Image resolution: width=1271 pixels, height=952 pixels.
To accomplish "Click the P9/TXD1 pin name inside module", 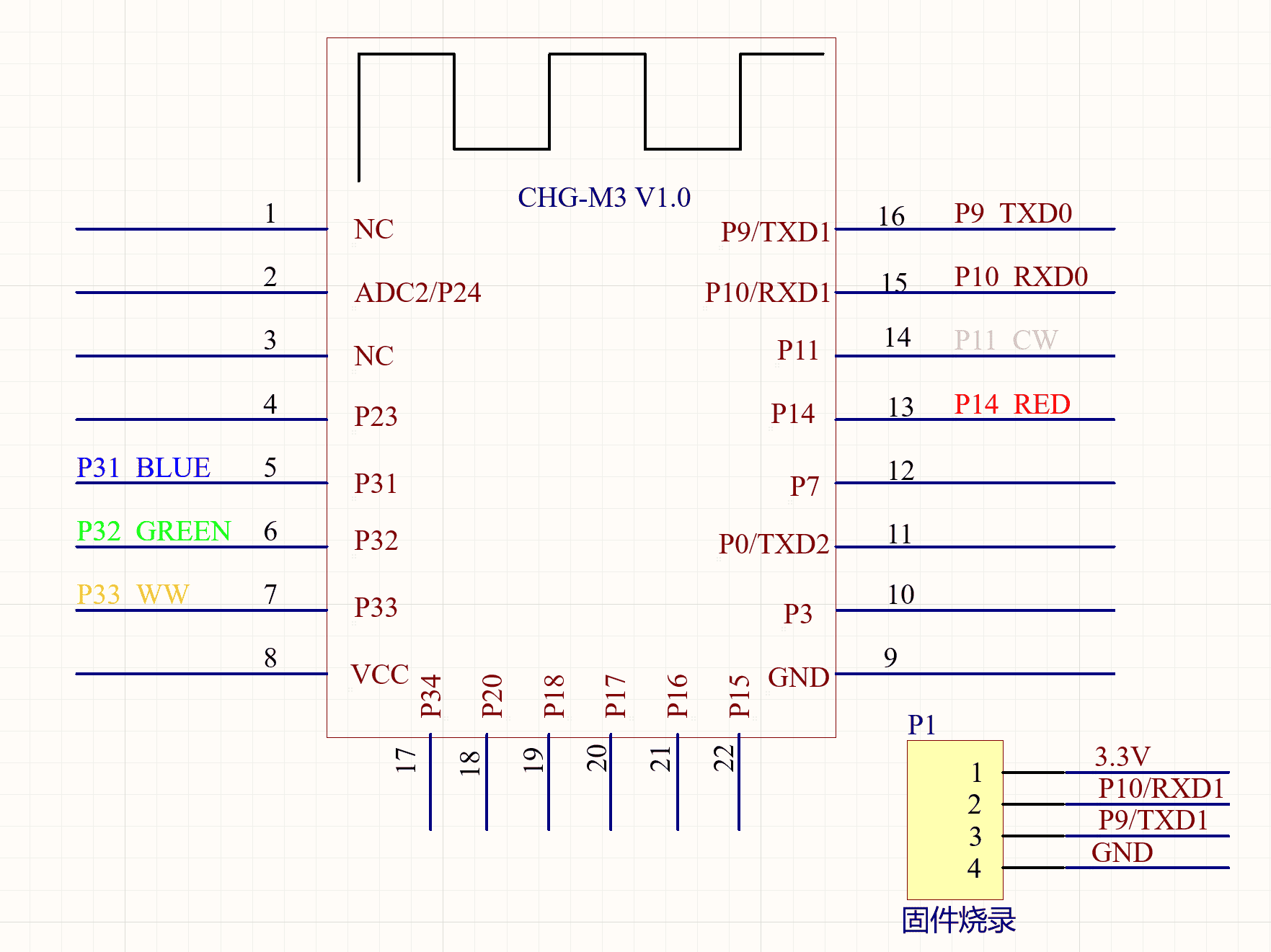I will point(776,232).
